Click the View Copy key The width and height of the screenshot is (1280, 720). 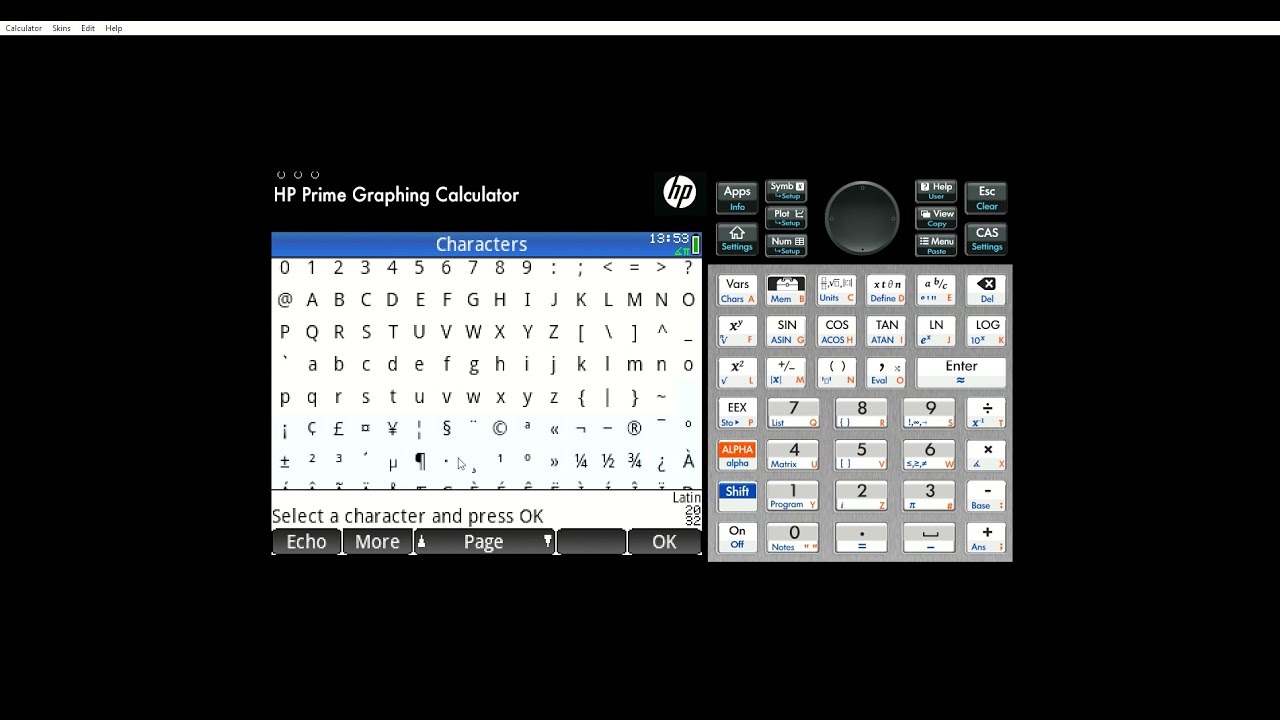(x=936, y=217)
